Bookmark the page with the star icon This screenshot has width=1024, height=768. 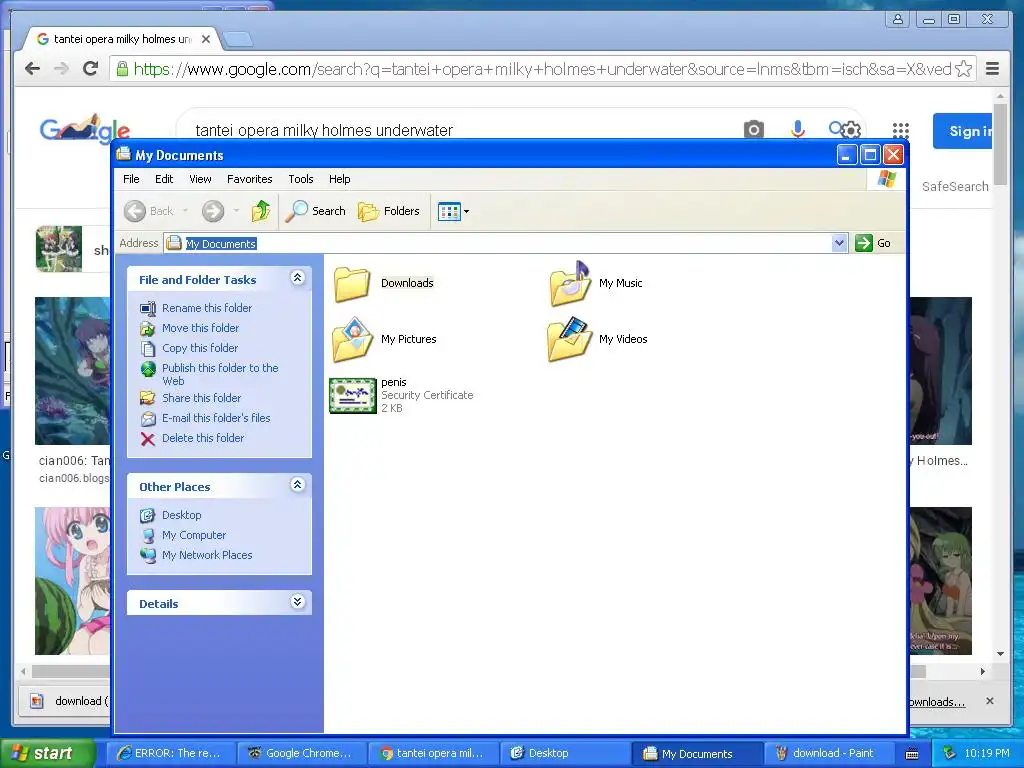[x=963, y=69]
